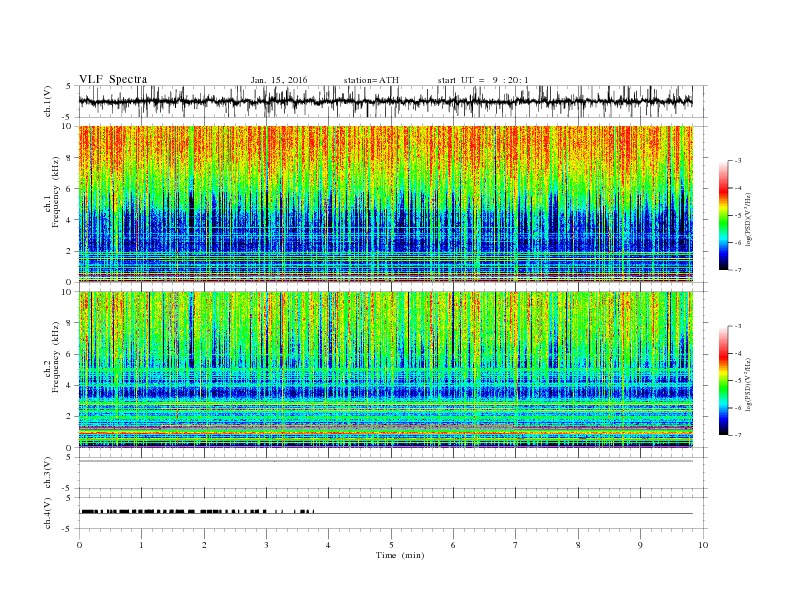
Task: Click the ch.2 spectrogram "2" kHz tick label
Action: click(69, 417)
